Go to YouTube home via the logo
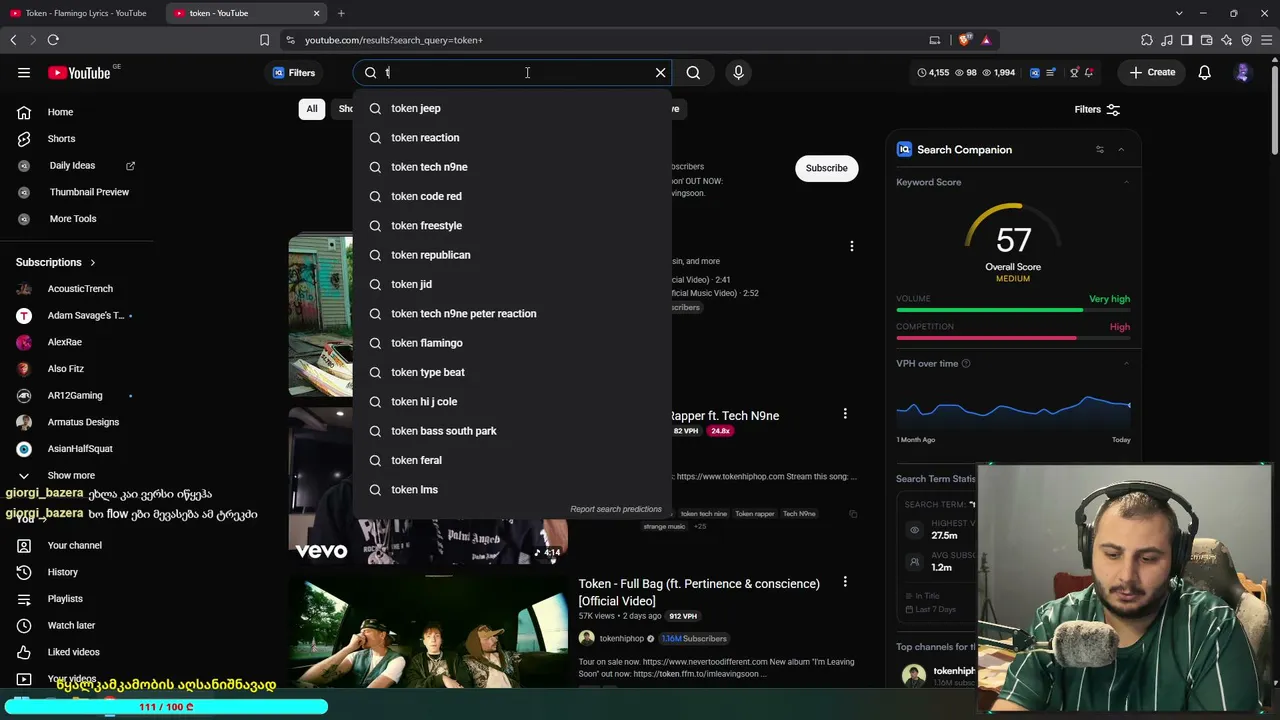 click(79, 72)
